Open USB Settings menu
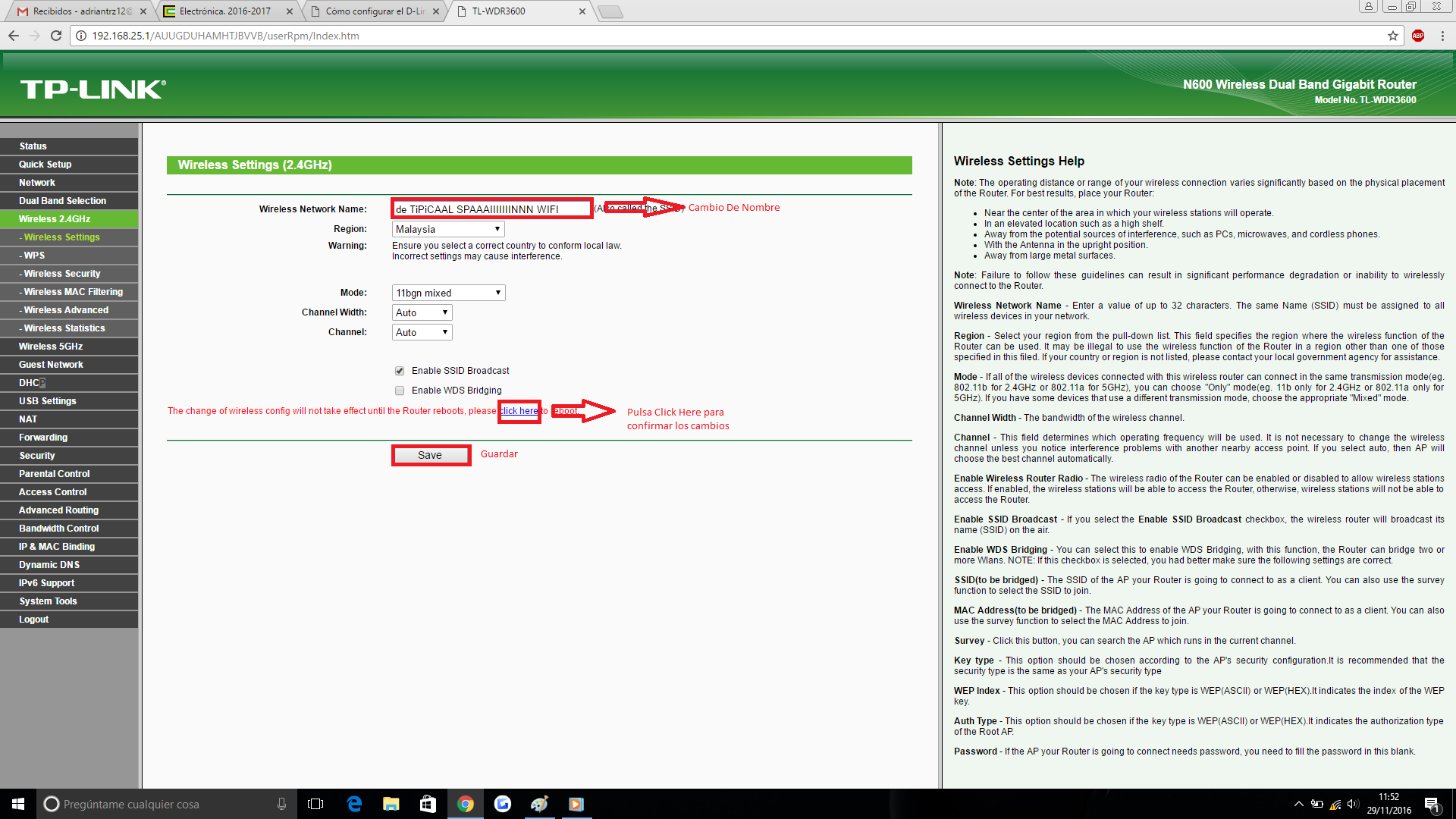Screen dimensions: 1456x819 [x=69, y=401]
